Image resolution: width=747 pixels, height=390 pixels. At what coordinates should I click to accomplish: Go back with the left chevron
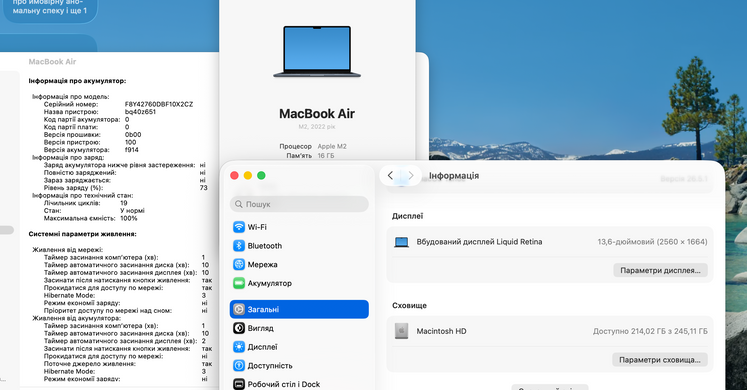tap(390, 176)
